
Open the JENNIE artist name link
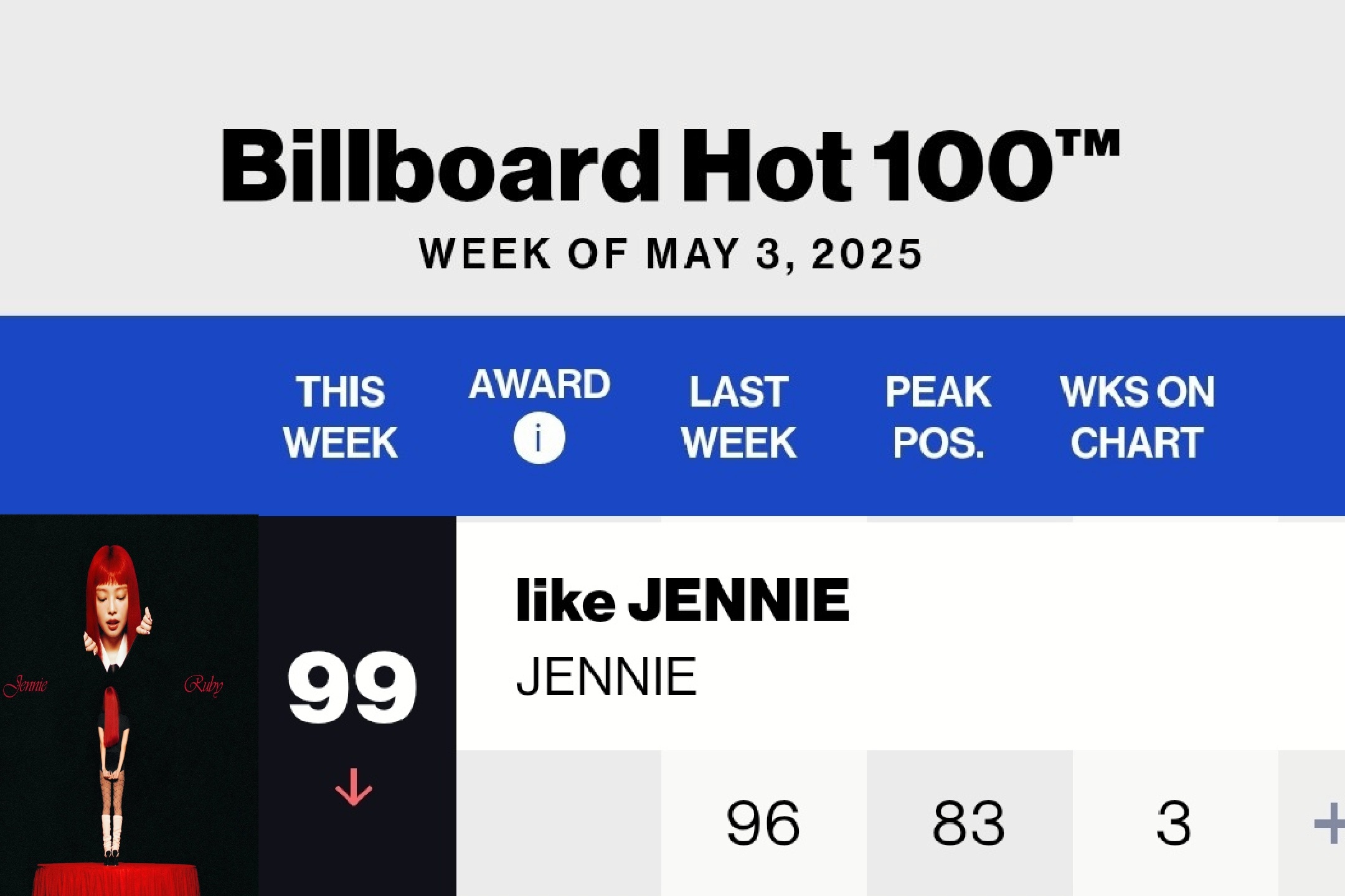[606, 677]
